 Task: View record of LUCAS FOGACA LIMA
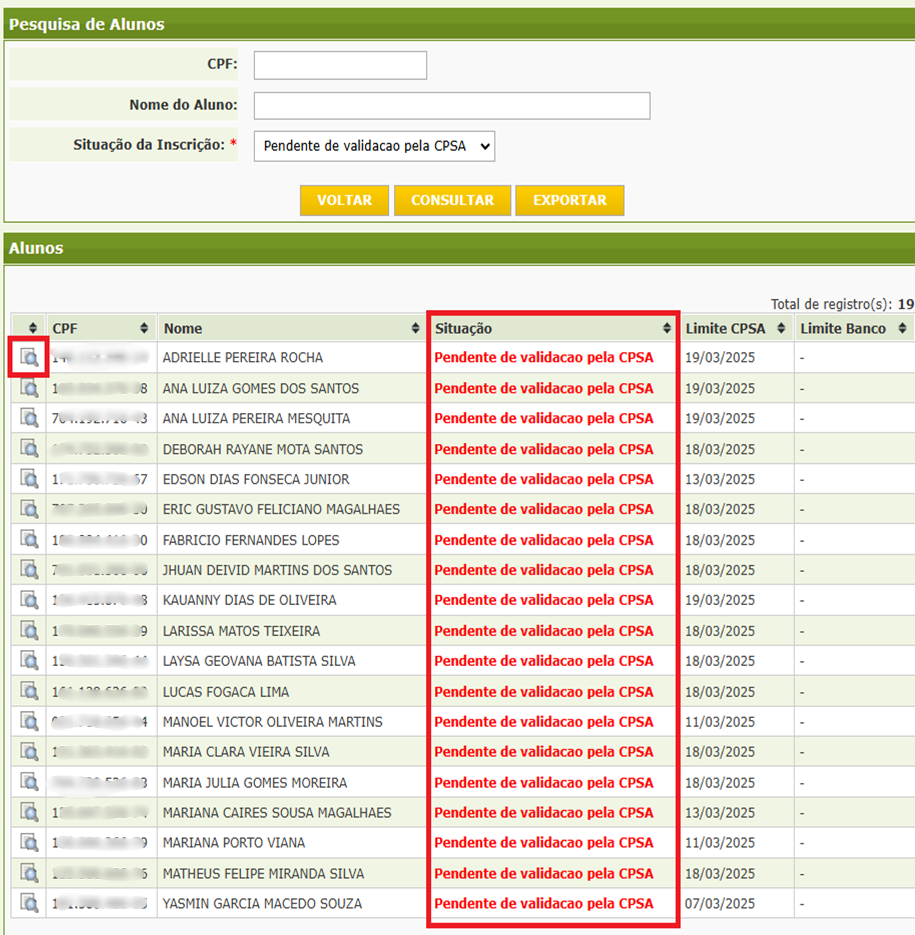click(28, 690)
